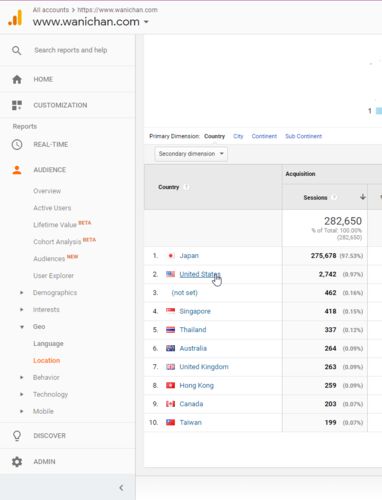
Task: Click the total sessions value 282,650
Action: 343,221
